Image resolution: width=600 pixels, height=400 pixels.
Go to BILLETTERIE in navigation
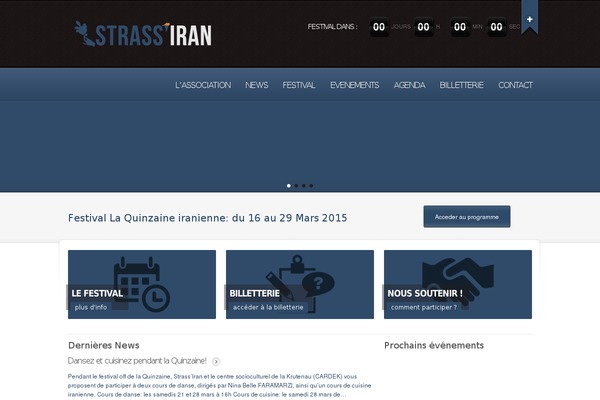[x=461, y=85]
